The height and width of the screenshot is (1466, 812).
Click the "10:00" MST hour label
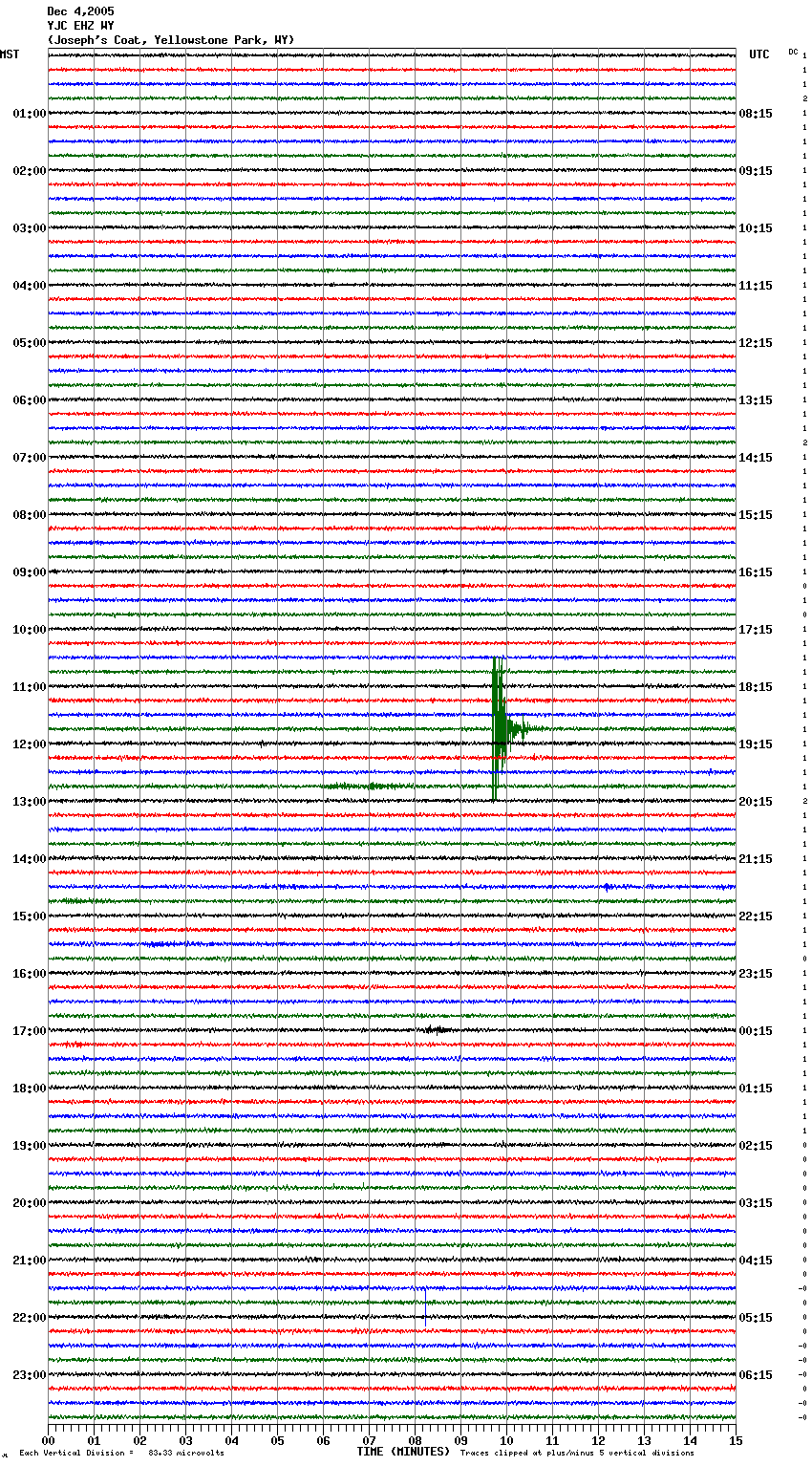[29, 630]
